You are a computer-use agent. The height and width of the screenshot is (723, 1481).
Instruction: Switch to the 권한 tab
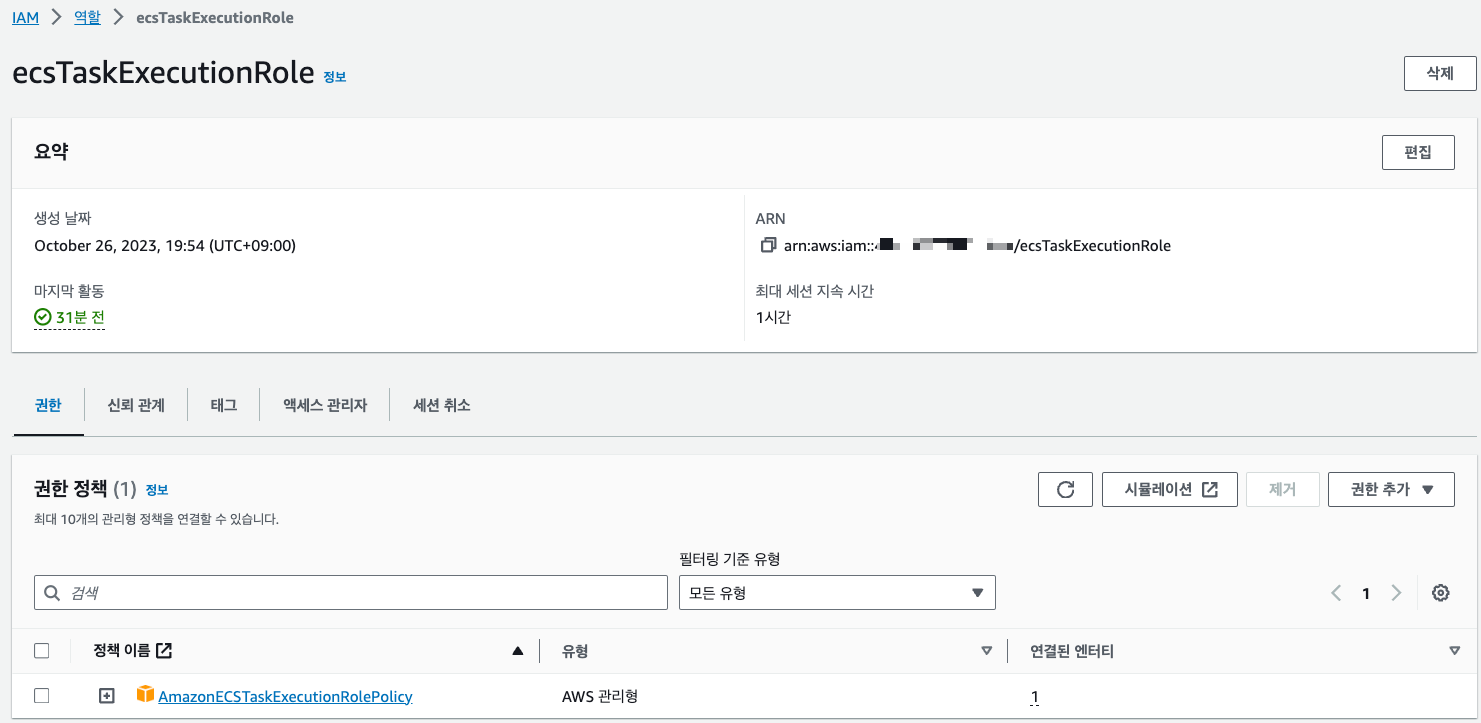pos(48,405)
